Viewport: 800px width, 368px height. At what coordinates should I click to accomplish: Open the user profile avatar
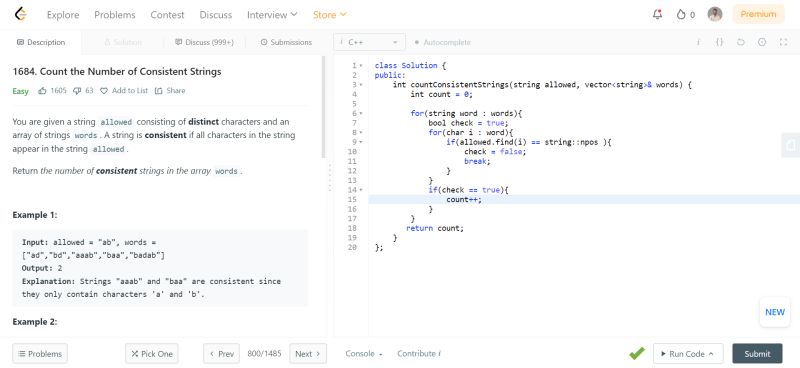(715, 14)
